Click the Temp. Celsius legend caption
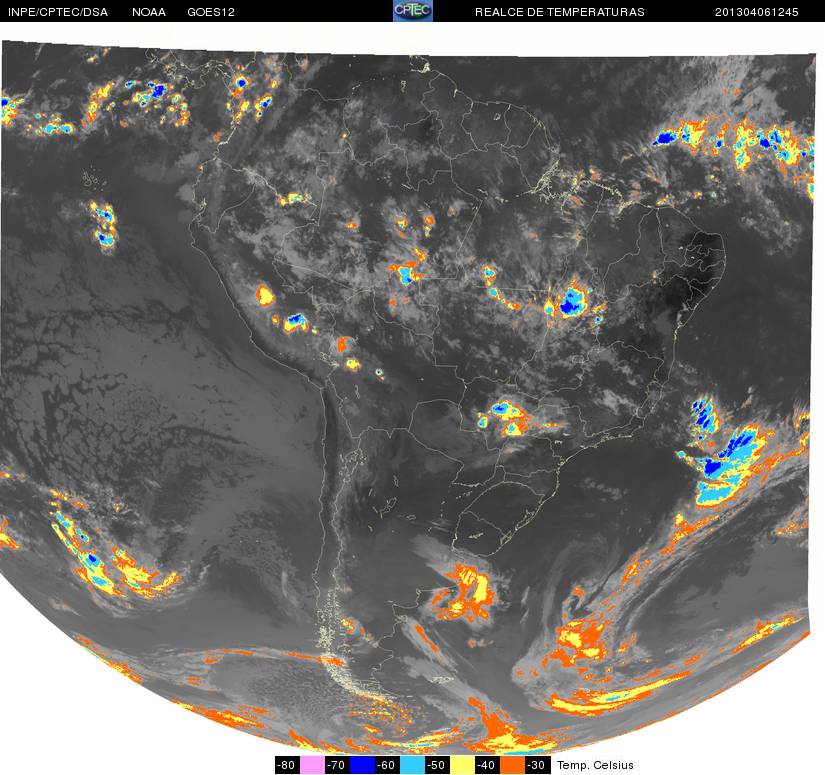 tap(596, 765)
